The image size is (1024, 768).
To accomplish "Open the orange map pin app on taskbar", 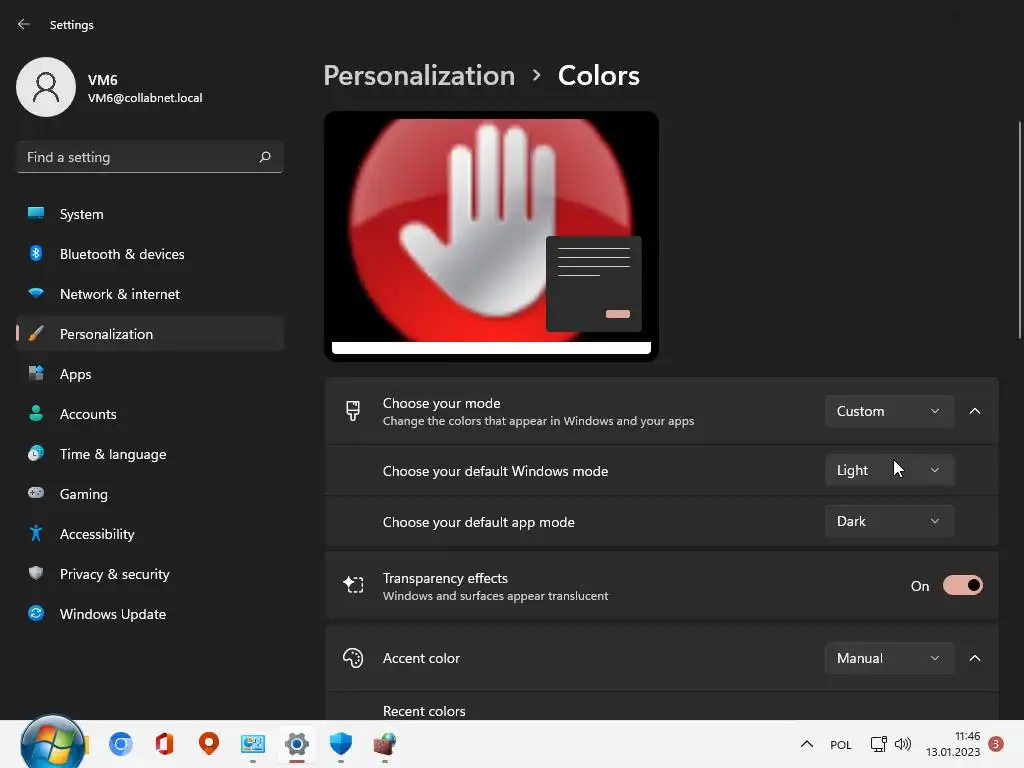I will [x=208, y=744].
